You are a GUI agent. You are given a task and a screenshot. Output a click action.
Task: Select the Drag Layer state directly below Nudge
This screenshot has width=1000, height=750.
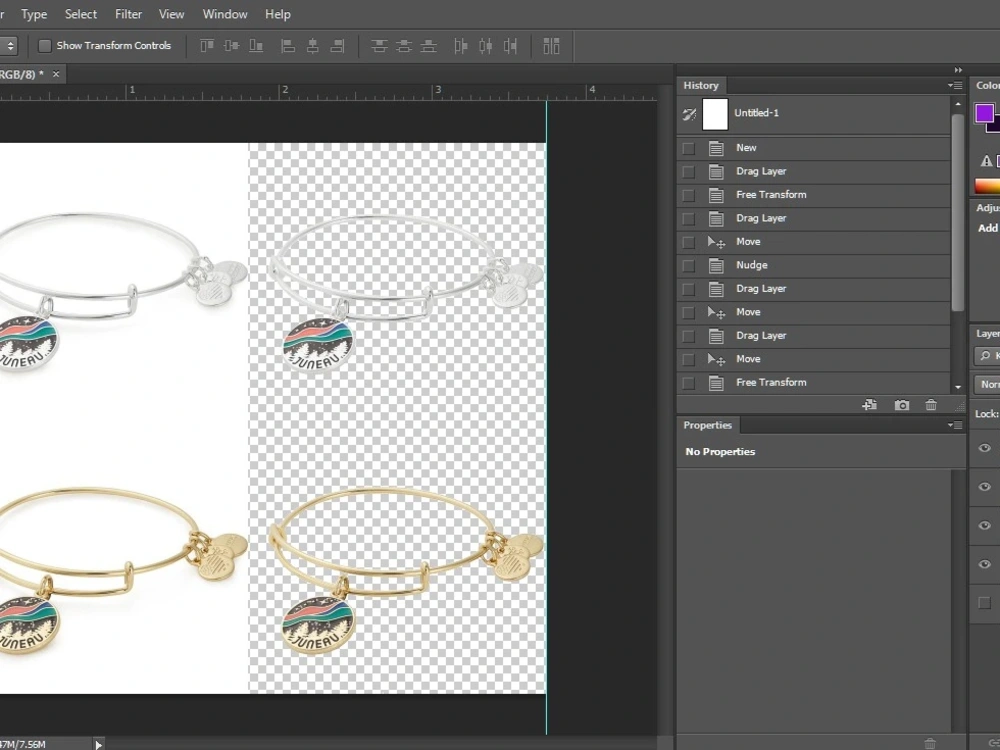click(x=814, y=289)
